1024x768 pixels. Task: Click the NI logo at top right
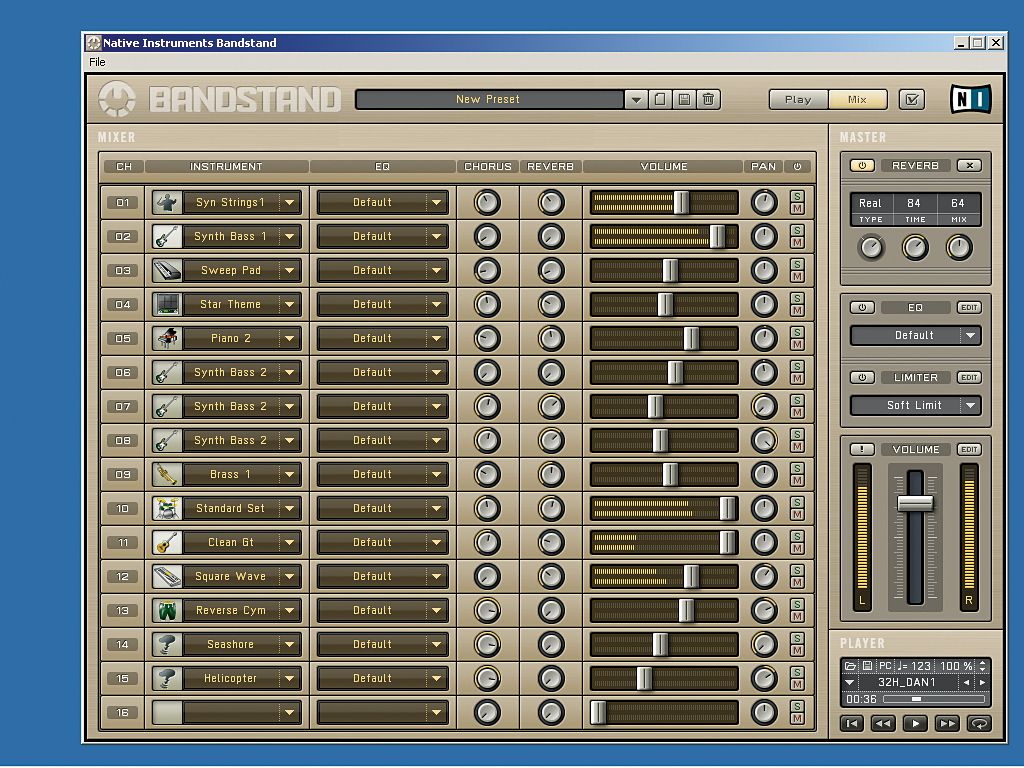(970, 99)
